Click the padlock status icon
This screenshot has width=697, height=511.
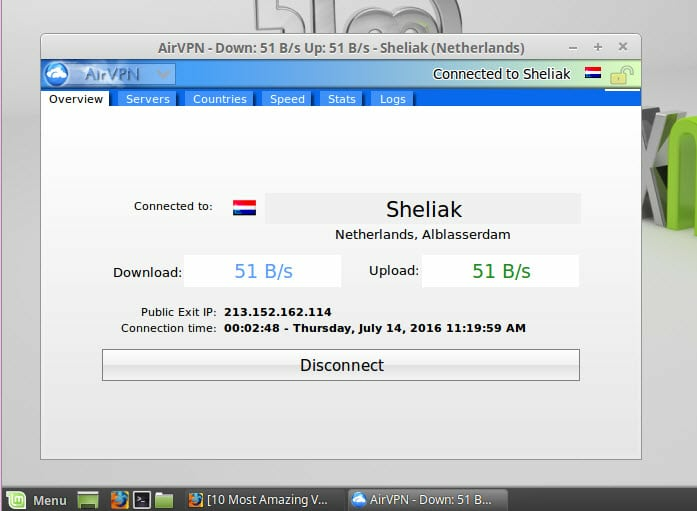pyautogui.click(x=622, y=74)
